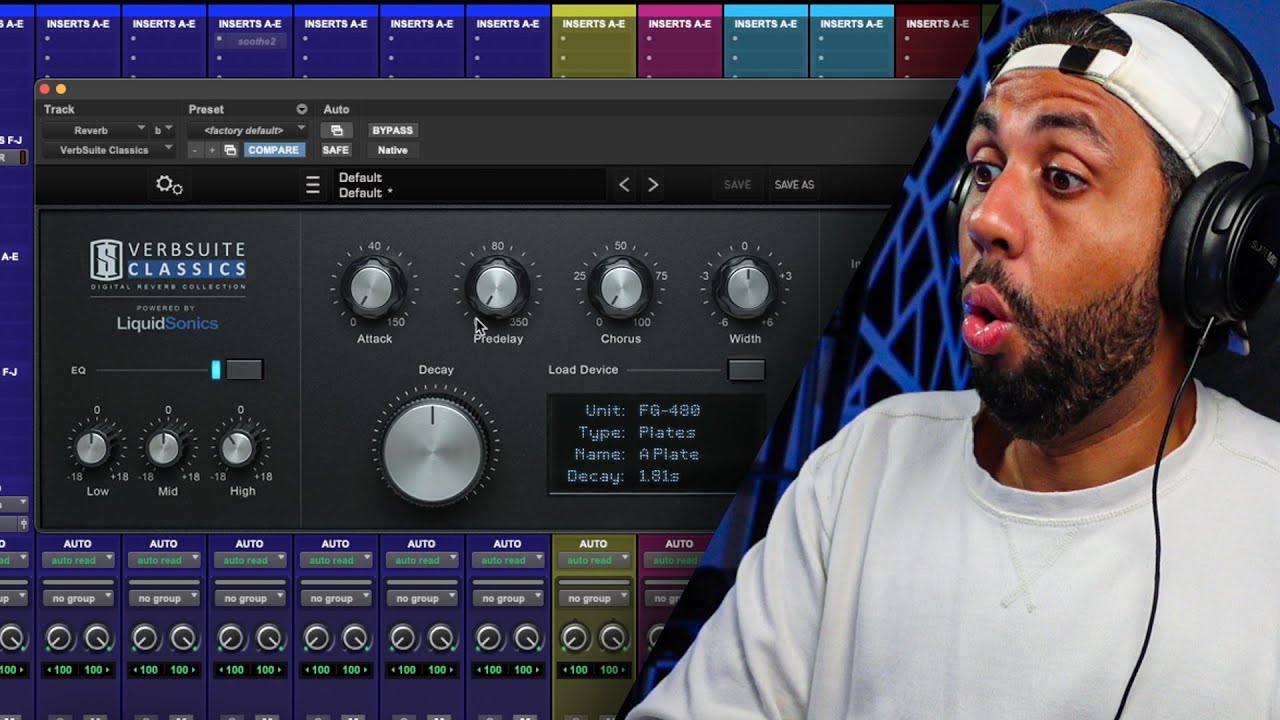The width and height of the screenshot is (1280, 720).
Task: Click the Predelay knob
Action: (497, 287)
